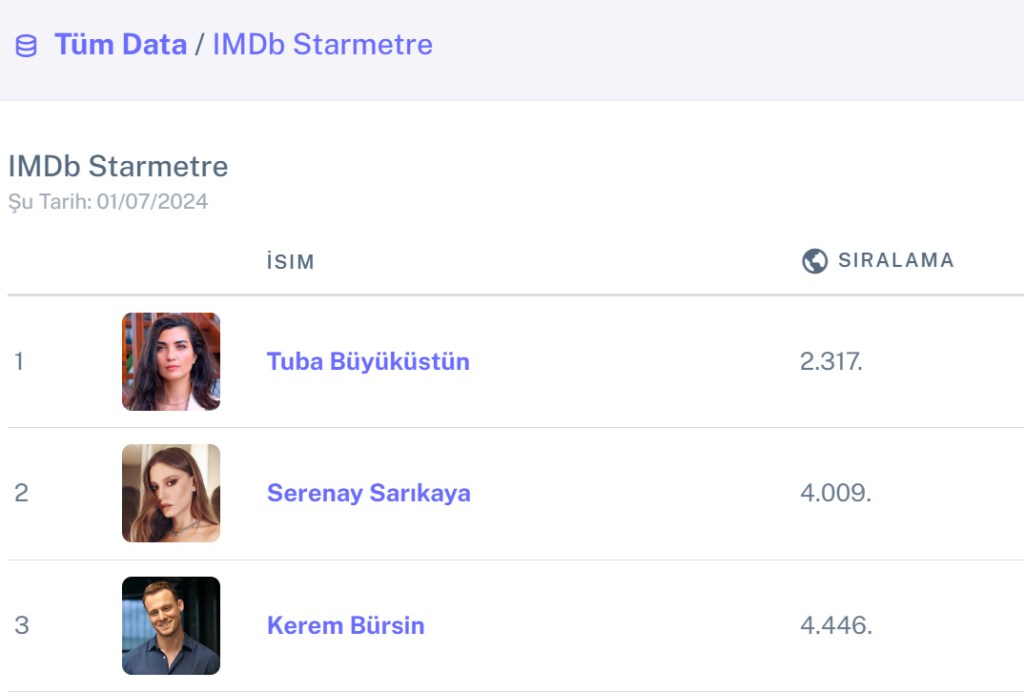Select IMDb Starmetre in the breadcrumb
This screenshot has height=692, width=1024.
(322, 45)
